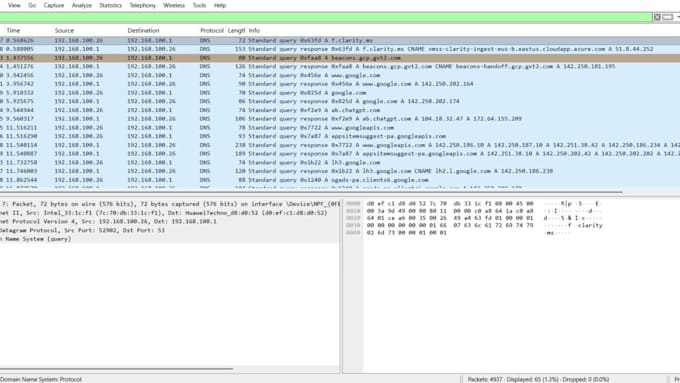680x383 pixels.
Task: Open the display filter history dropdown arrow
Action: [678, 17]
